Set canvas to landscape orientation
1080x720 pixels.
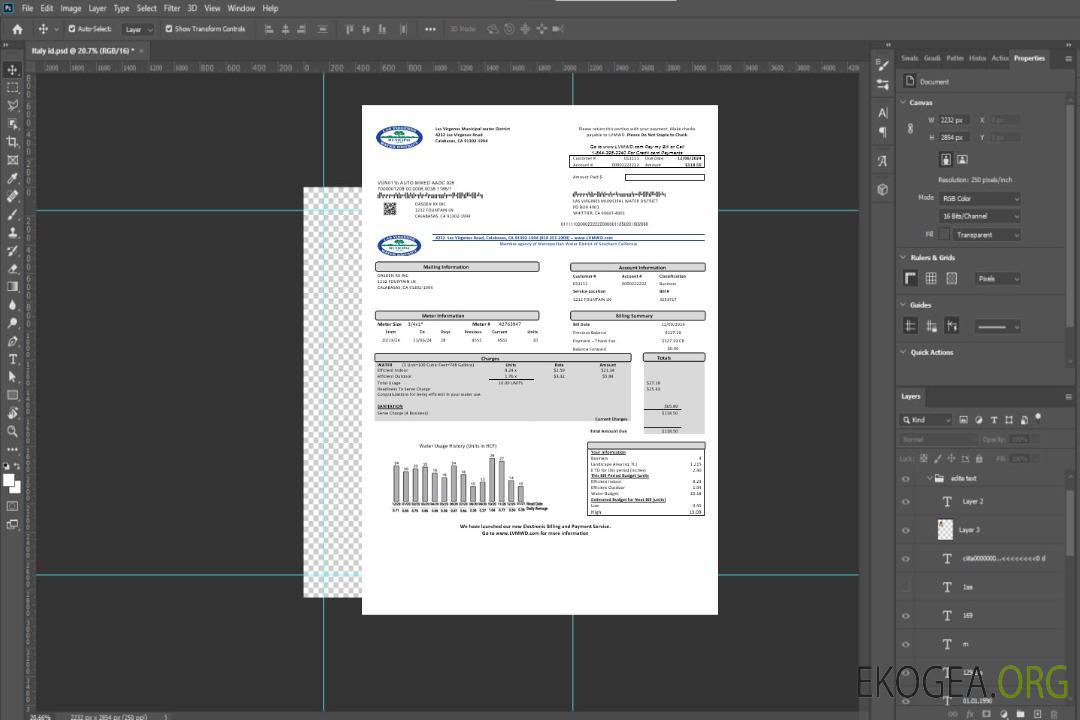tap(962, 160)
